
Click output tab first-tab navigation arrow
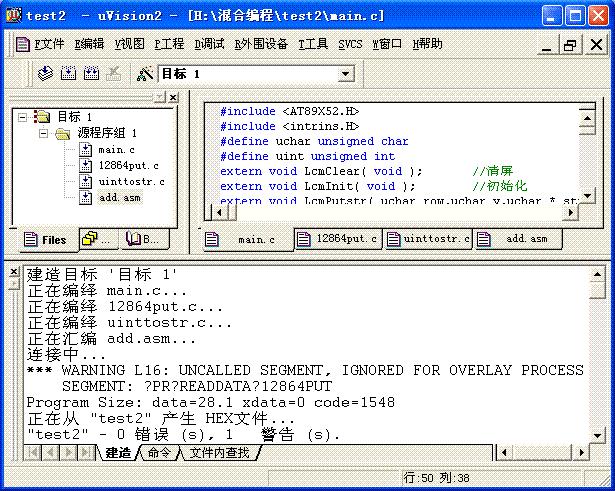click(x=33, y=453)
